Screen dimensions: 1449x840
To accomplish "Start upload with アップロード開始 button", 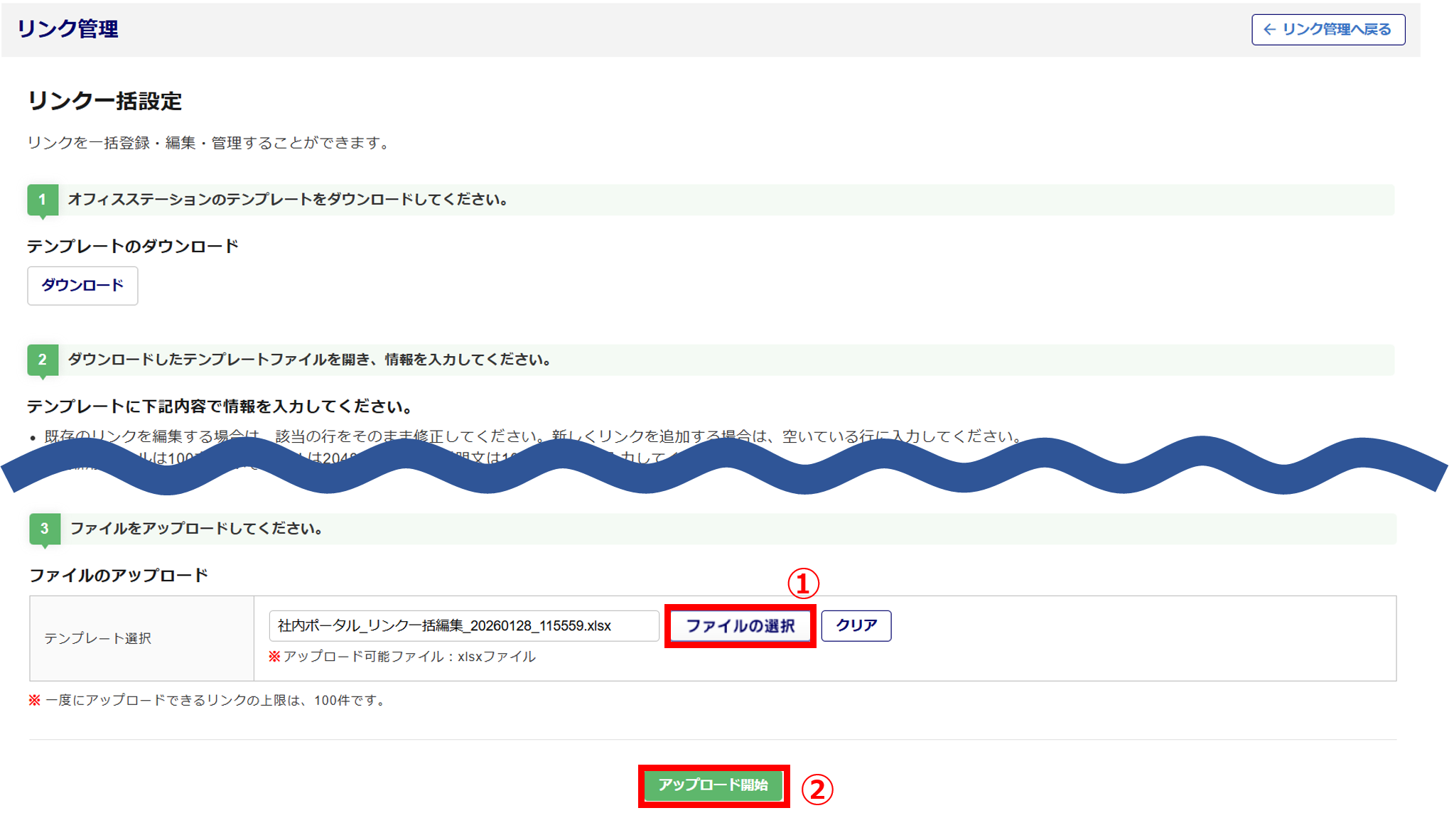I will tap(713, 785).
